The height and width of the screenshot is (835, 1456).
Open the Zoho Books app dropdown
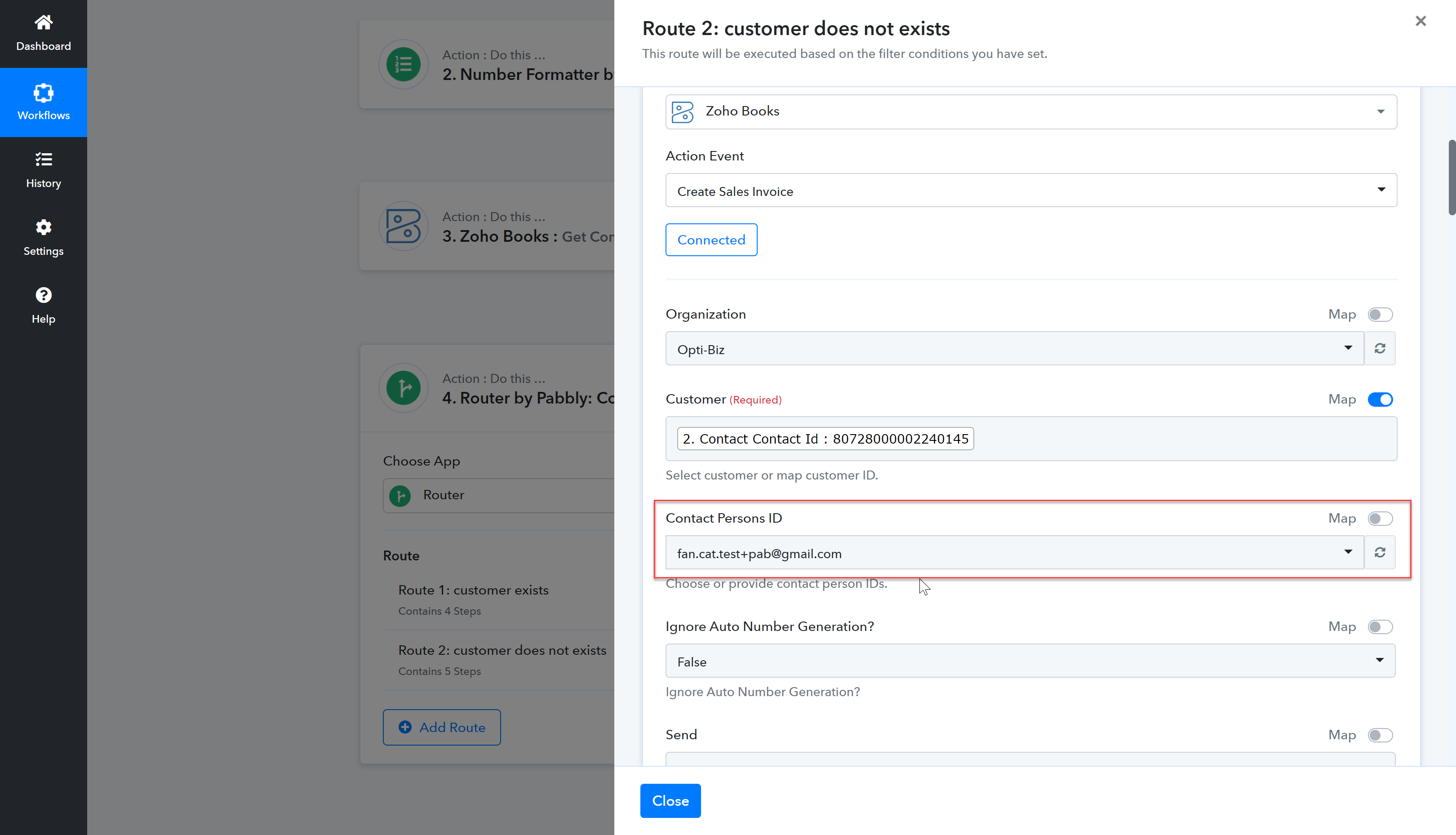(x=1031, y=112)
